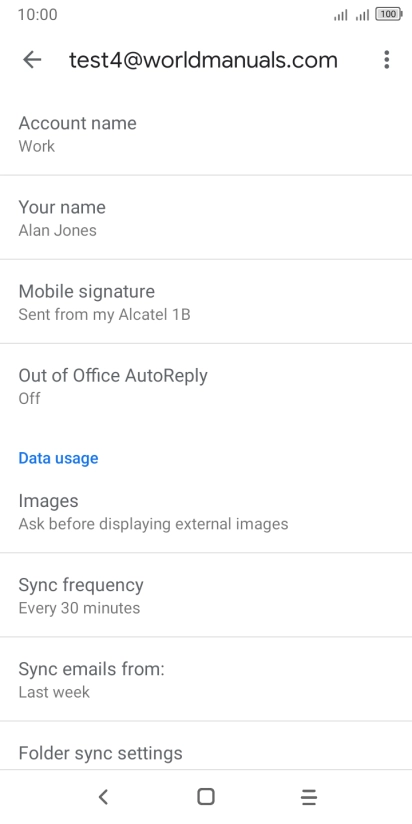This screenshot has height=824, width=412.
Task: Open recent apps menu button
Action: [x=309, y=797]
